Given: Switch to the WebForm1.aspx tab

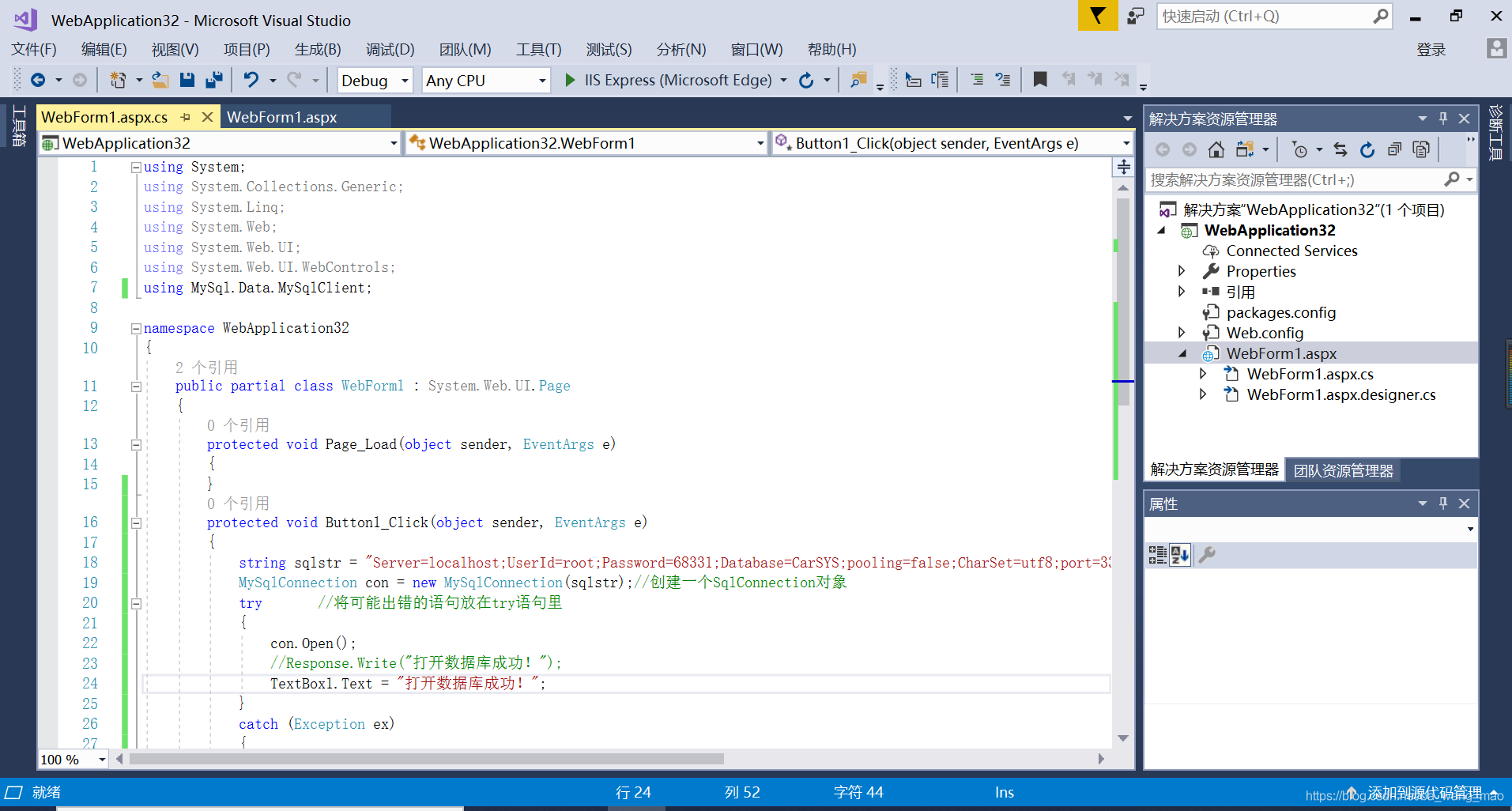Looking at the screenshot, I should pos(282,116).
